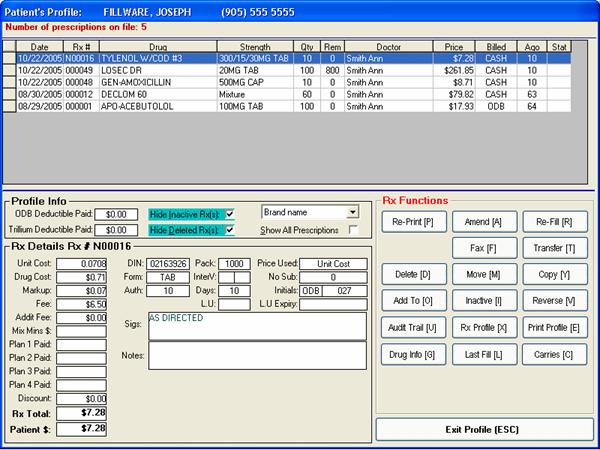Click the Carries [C] button
The width and height of the screenshot is (600, 450).
(x=554, y=354)
